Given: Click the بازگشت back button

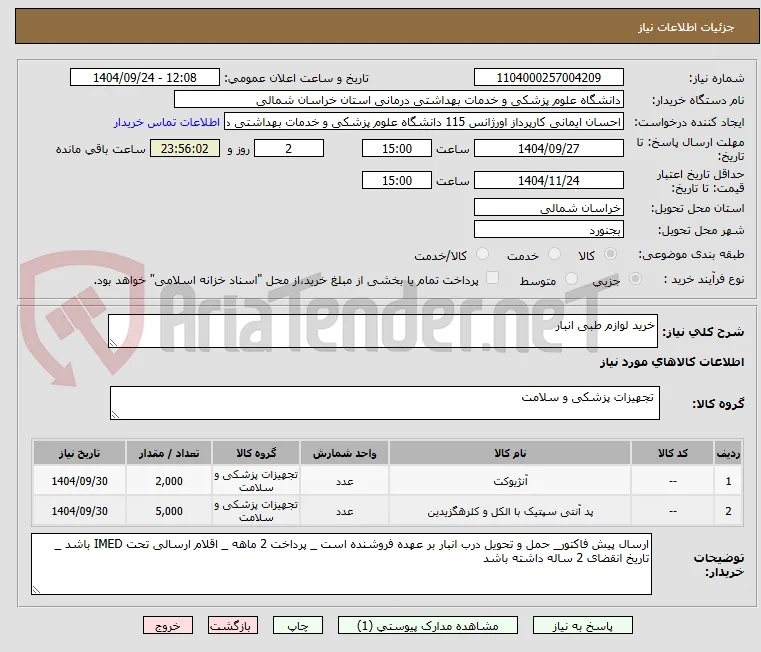Looking at the screenshot, I should tap(232, 625).
